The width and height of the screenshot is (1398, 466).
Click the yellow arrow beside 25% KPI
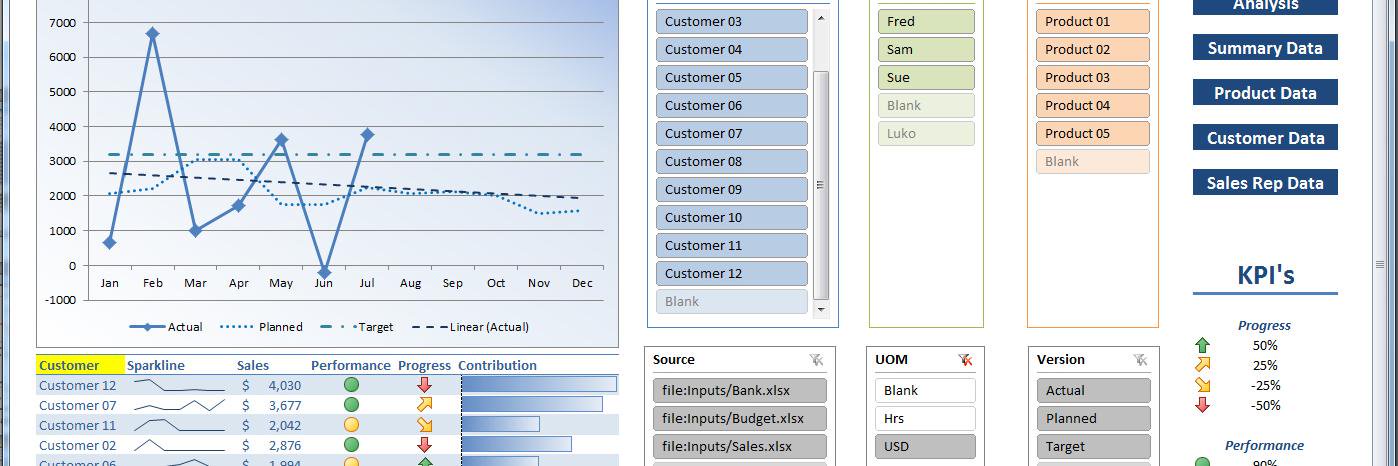click(x=1202, y=365)
